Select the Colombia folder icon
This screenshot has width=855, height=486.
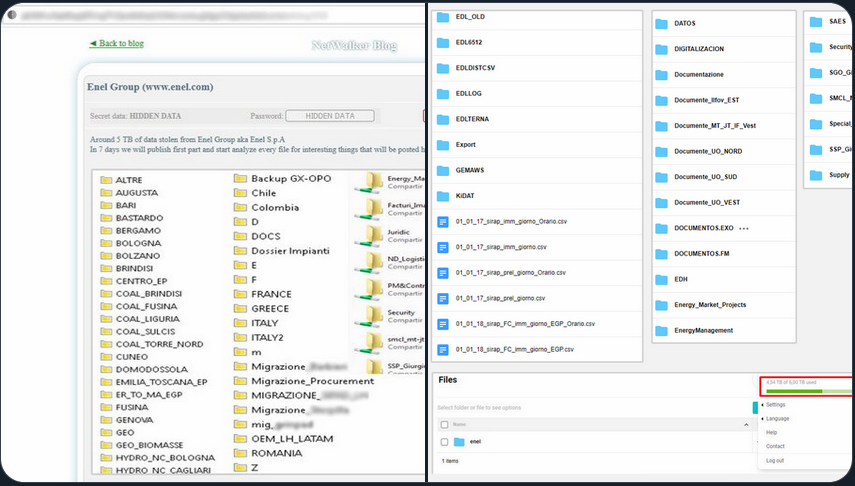pyautogui.click(x=240, y=207)
